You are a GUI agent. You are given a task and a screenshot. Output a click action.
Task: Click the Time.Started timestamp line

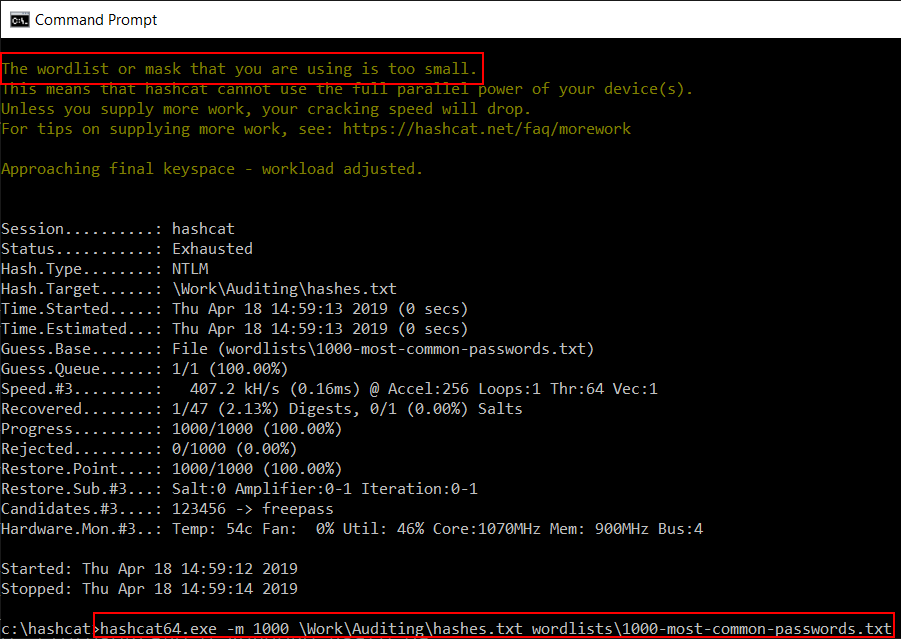pos(234,309)
